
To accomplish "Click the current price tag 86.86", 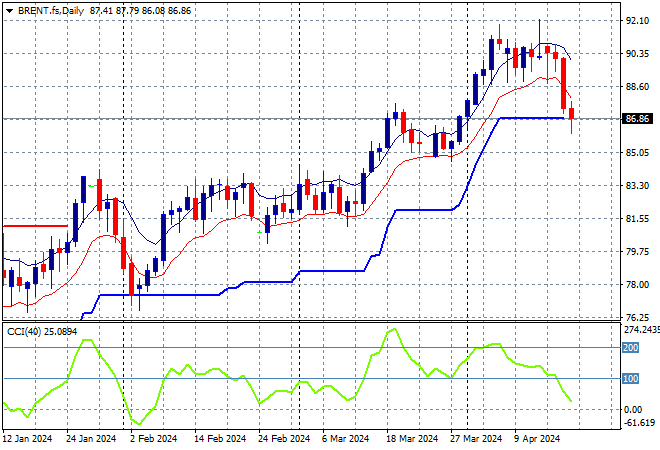I will (638, 118).
